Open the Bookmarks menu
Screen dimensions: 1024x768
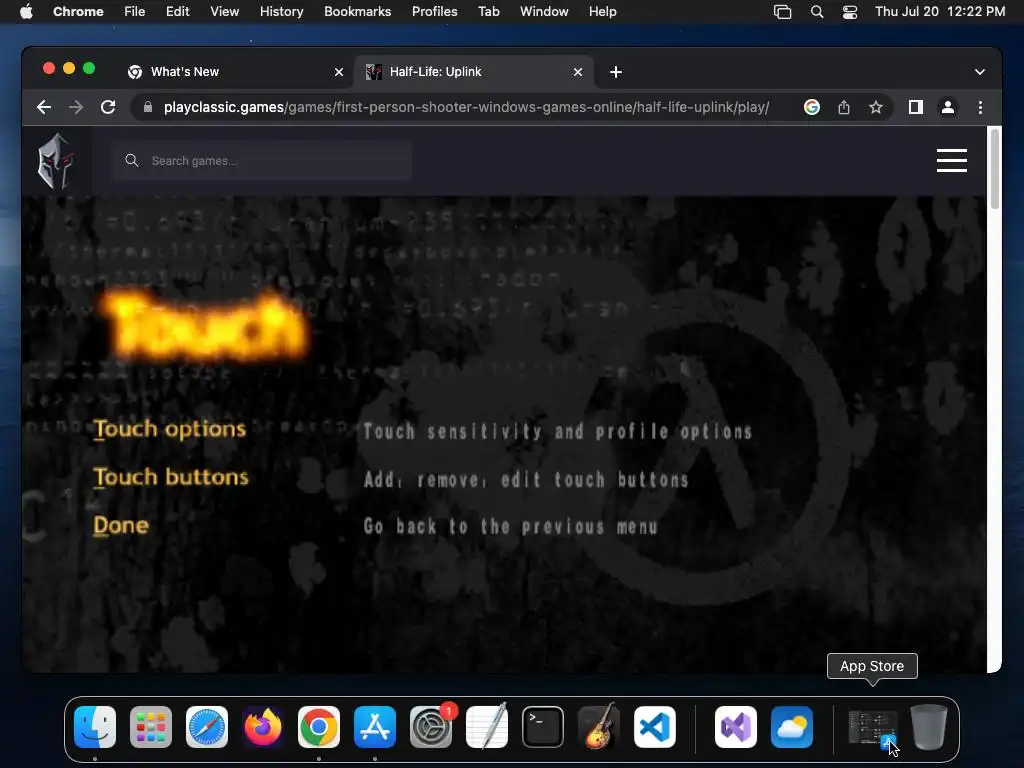point(357,12)
